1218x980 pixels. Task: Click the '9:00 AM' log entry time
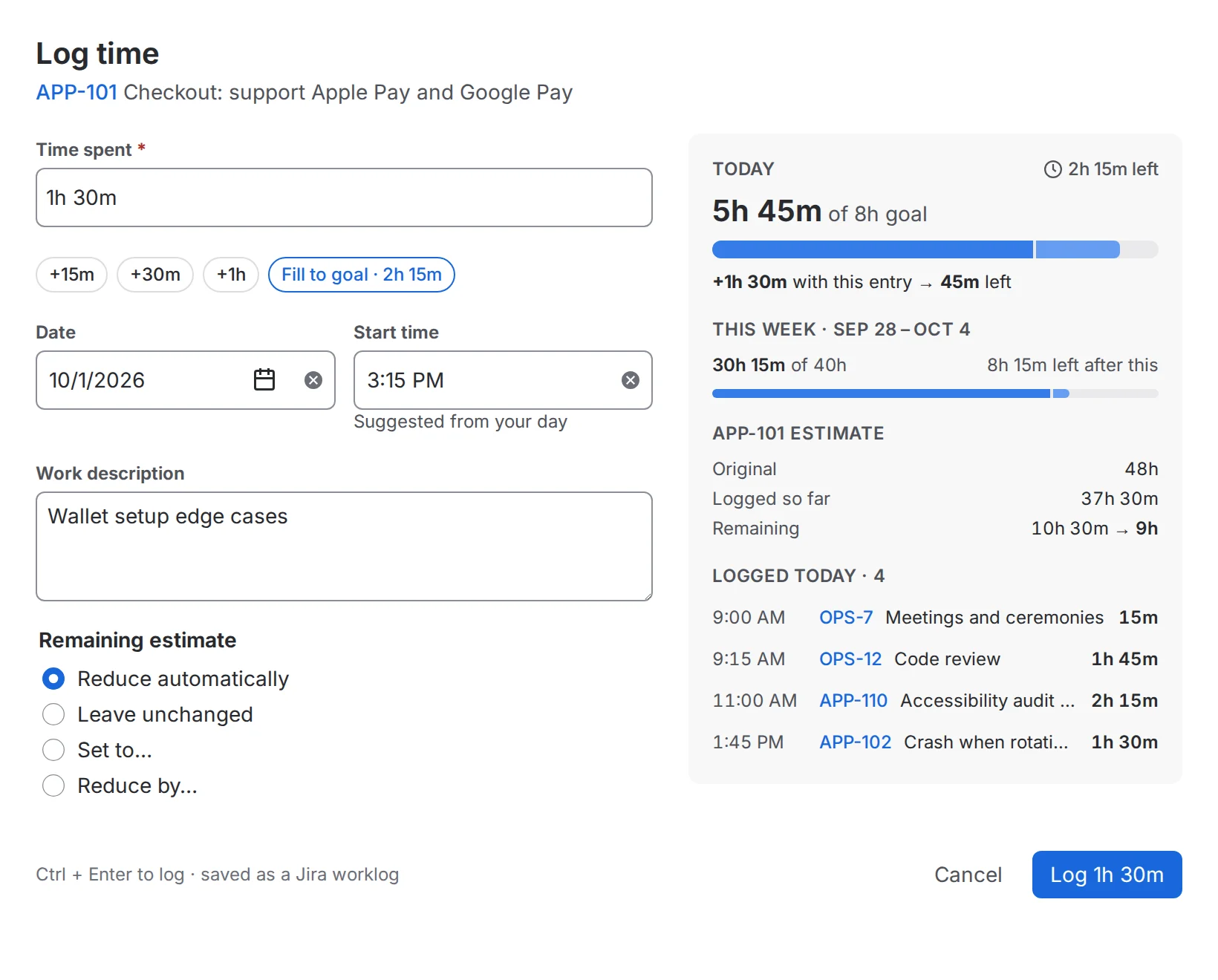pyautogui.click(x=749, y=618)
